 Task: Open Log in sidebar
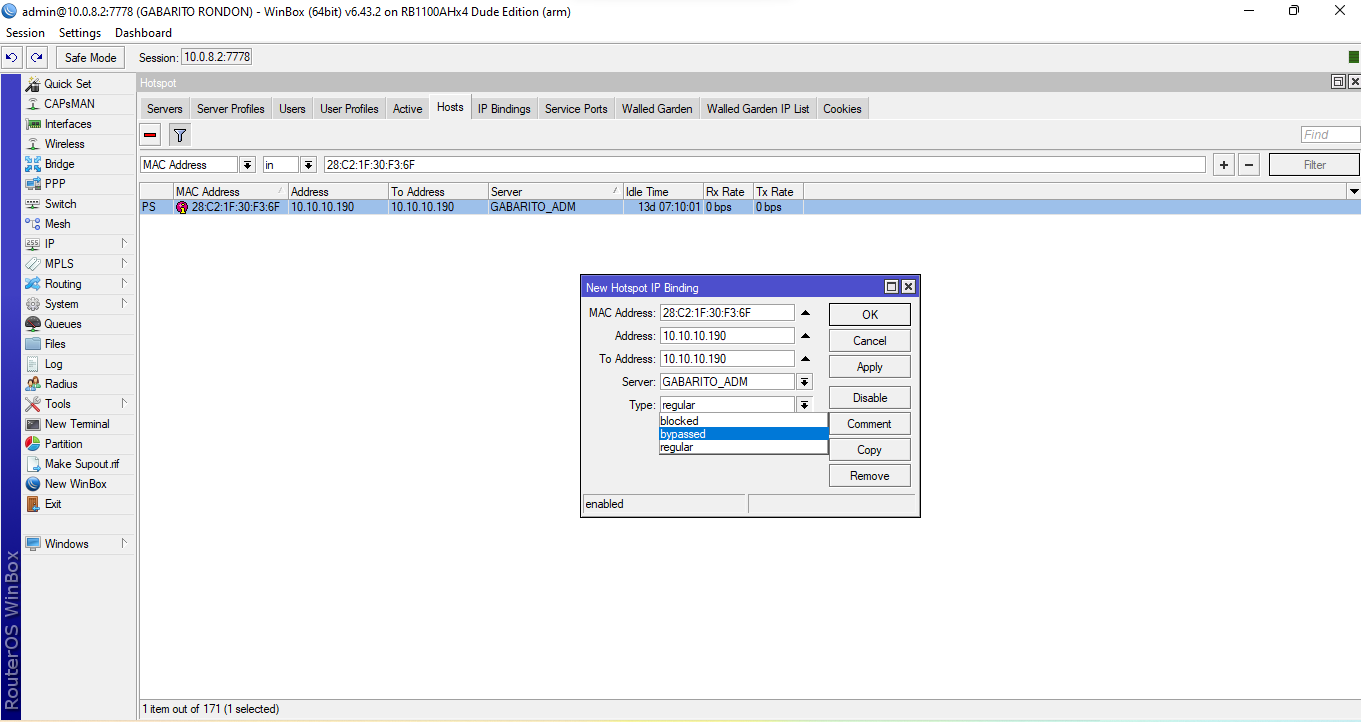coord(78,364)
